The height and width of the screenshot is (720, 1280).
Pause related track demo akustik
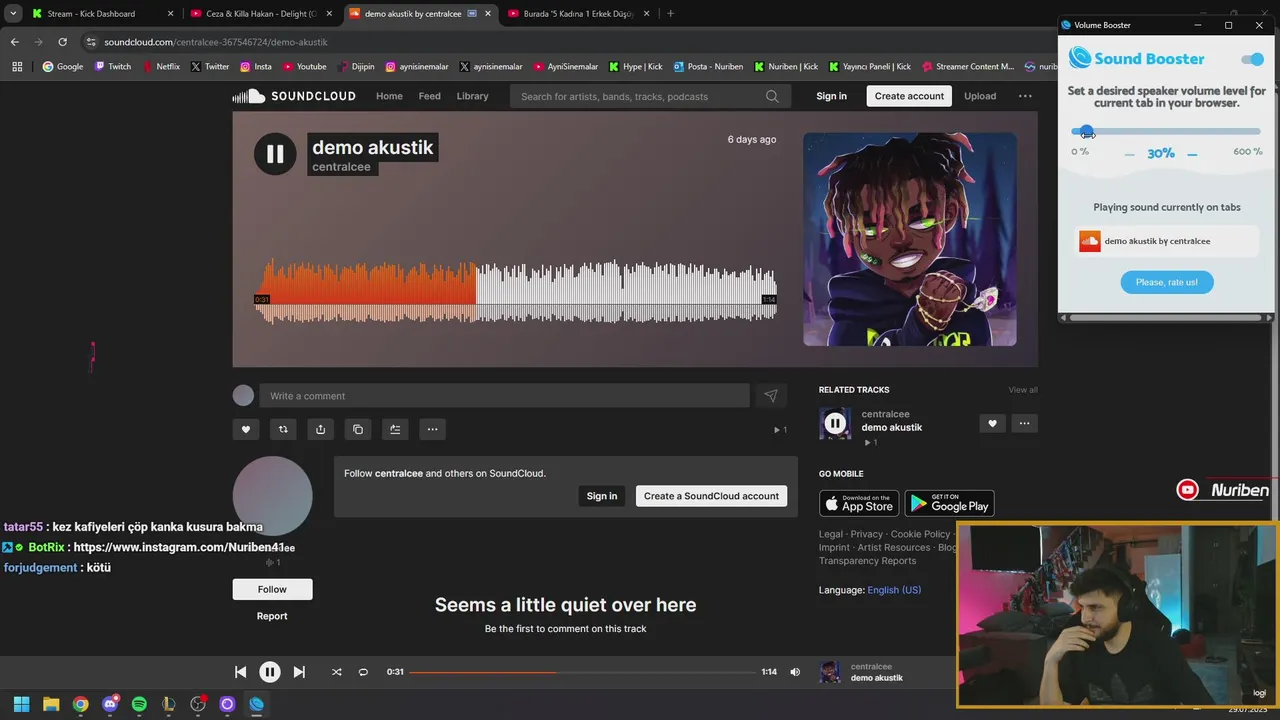(x=835, y=424)
